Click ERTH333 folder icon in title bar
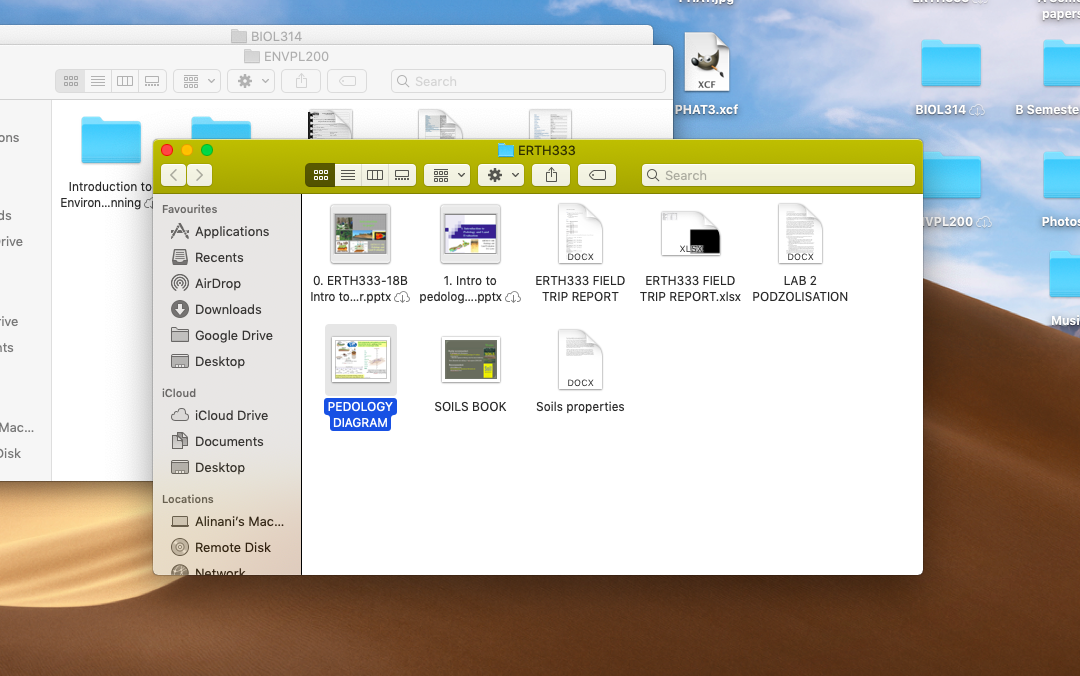Viewport: 1080px width, 676px height. tap(506, 150)
